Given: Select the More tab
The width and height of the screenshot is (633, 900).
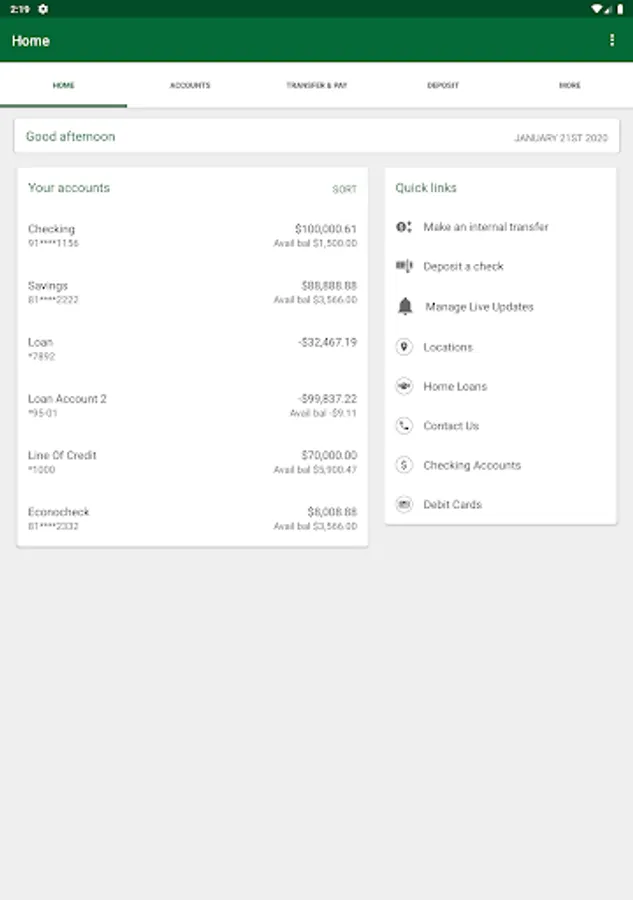Looking at the screenshot, I should [x=569, y=86].
